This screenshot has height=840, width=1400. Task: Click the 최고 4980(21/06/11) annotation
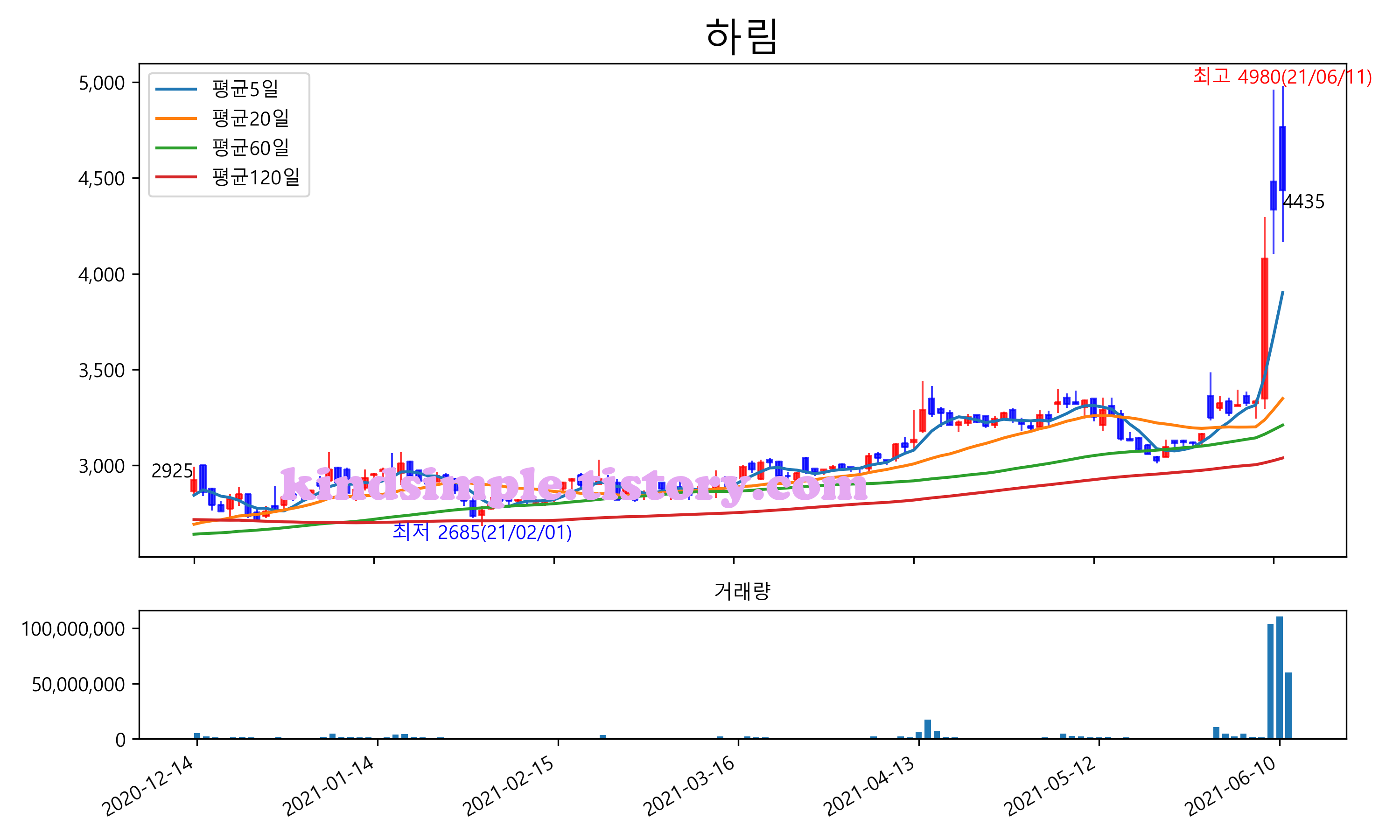pyautogui.click(x=1282, y=77)
